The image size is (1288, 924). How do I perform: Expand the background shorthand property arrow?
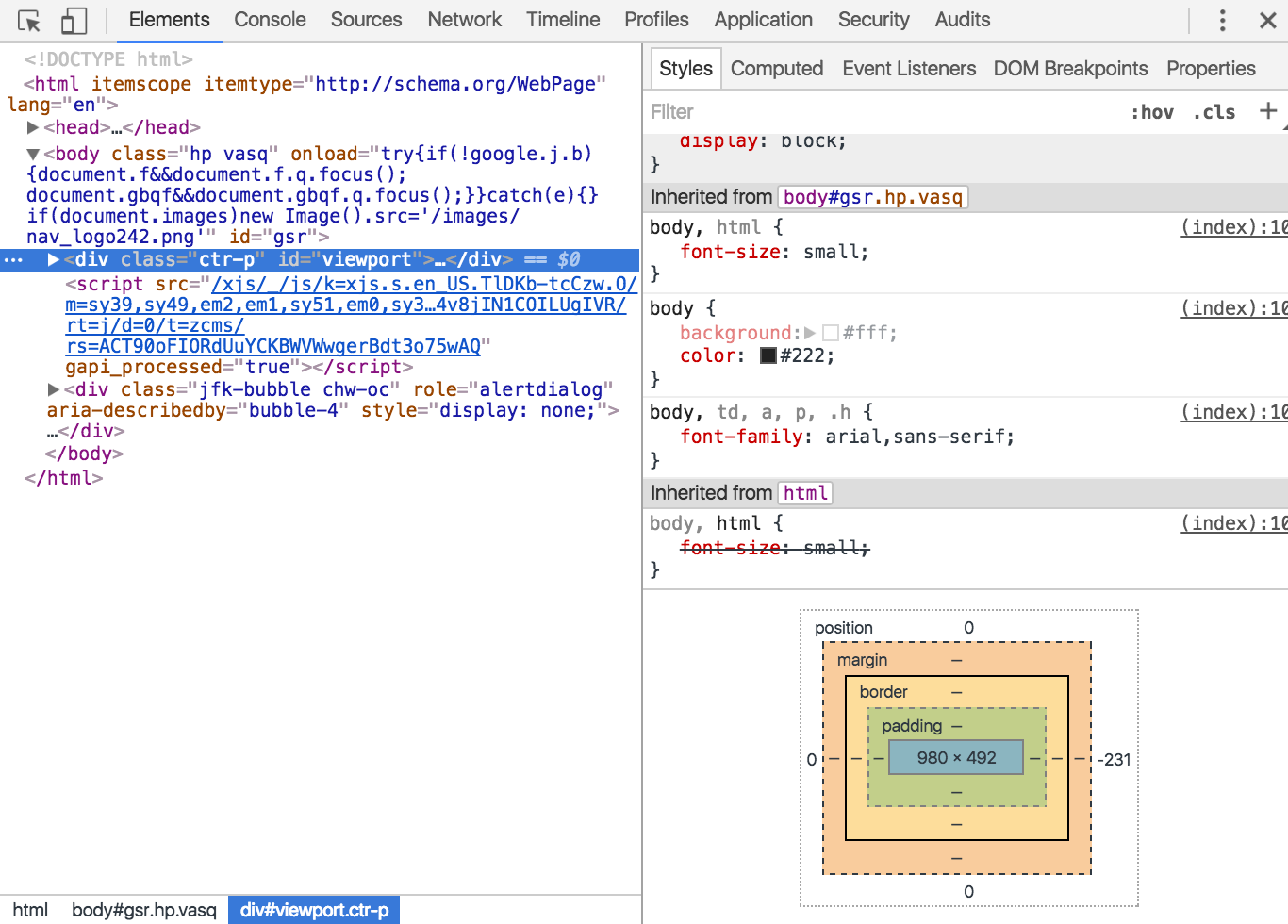coord(809,333)
